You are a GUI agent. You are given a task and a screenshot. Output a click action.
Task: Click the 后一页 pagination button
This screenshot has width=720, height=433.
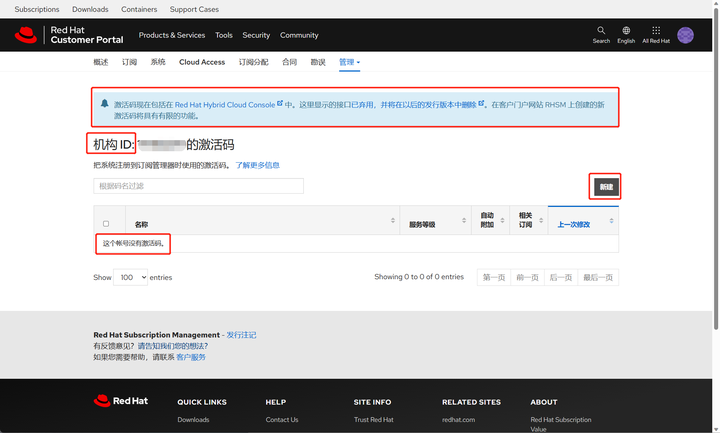pyautogui.click(x=561, y=277)
